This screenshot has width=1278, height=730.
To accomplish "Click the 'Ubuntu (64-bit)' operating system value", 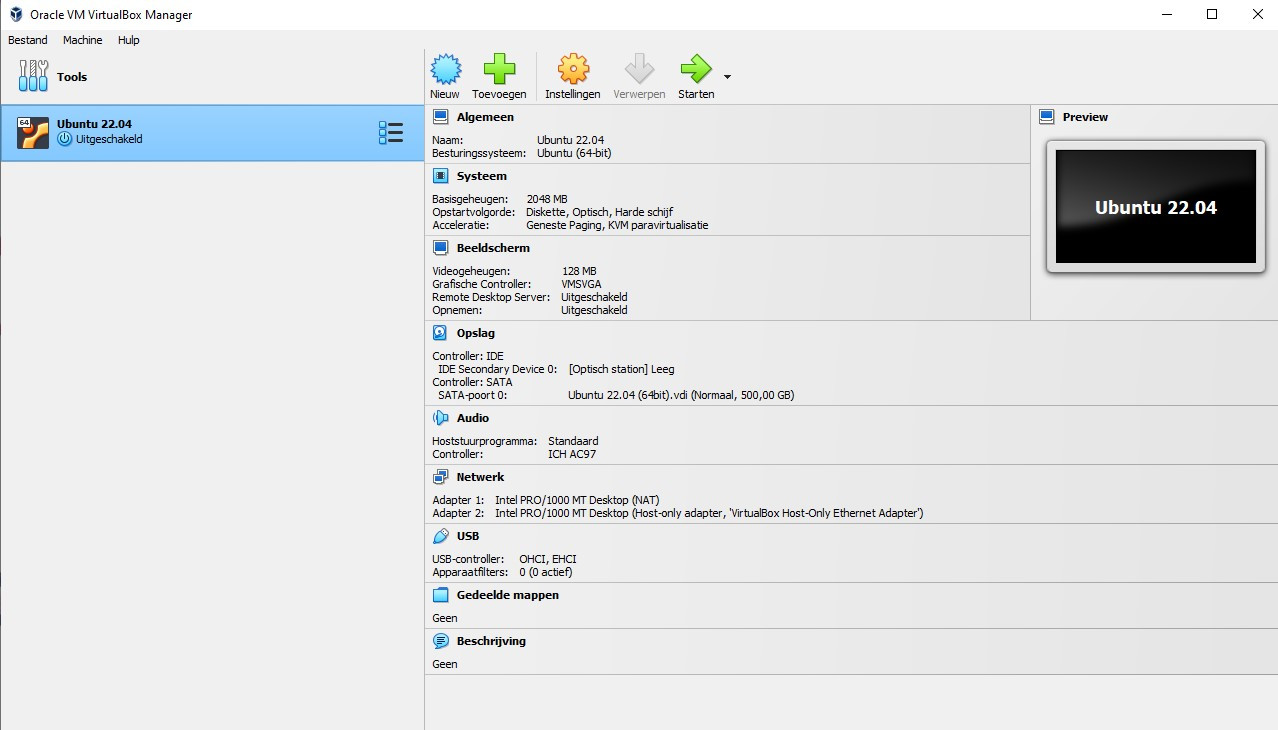I will 574,153.
